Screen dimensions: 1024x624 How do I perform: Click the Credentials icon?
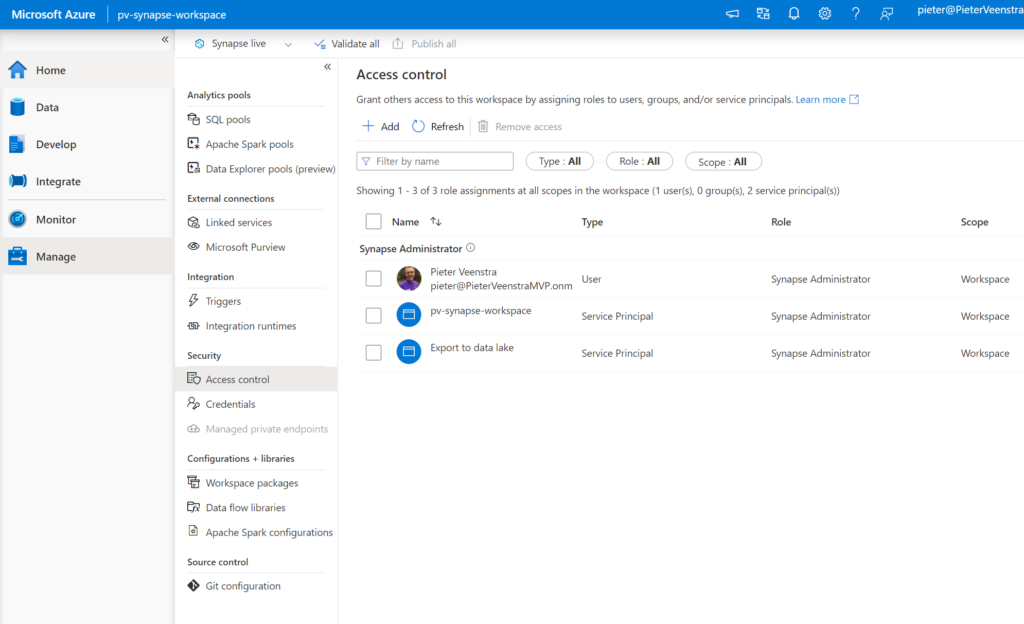coord(193,403)
